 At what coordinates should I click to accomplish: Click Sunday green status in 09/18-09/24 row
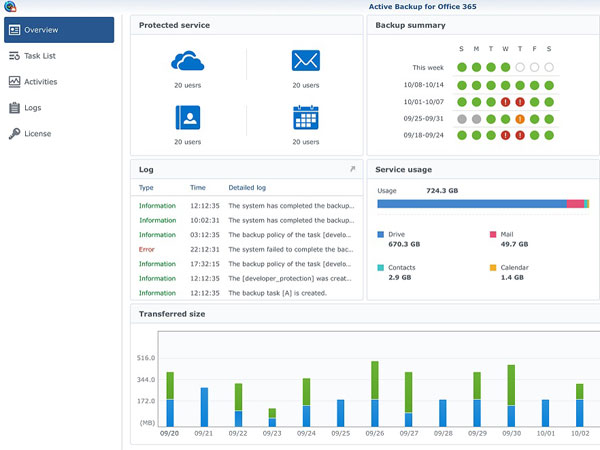pyautogui.click(x=462, y=135)
